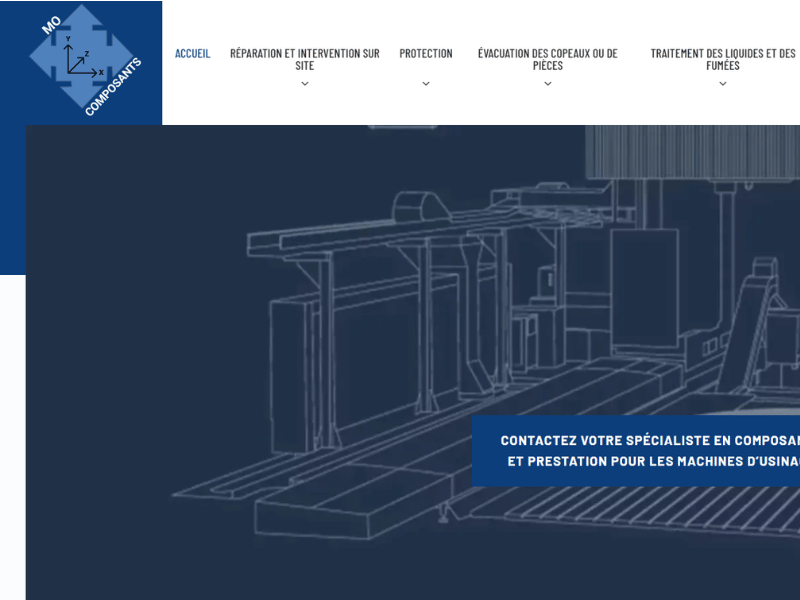The width and height of the screenshot is (800, 600).
Task: Open Réparation et intervention sur site menu
Action: [305, 59]
